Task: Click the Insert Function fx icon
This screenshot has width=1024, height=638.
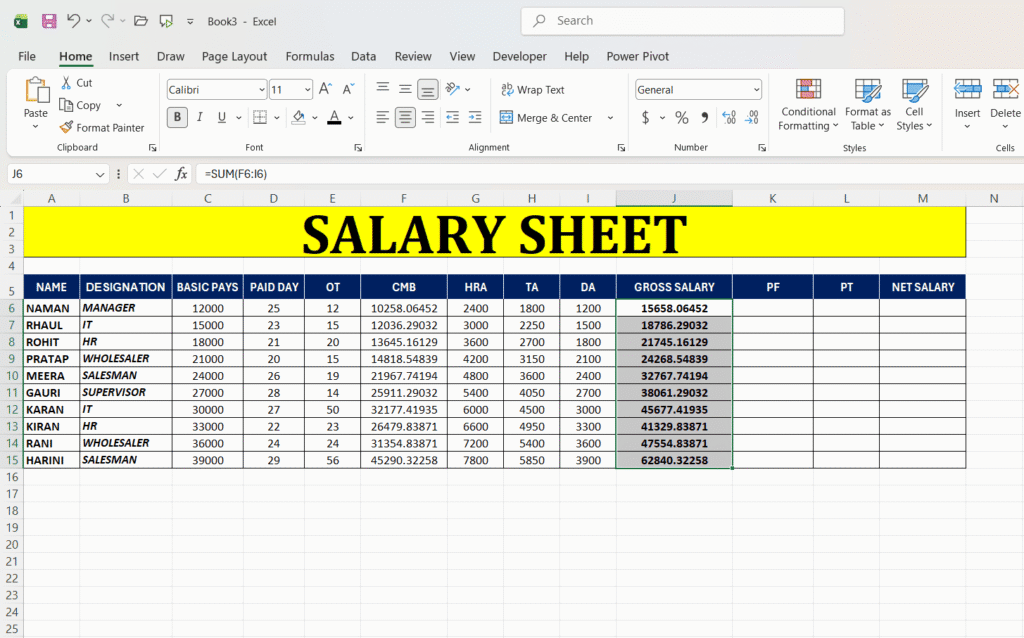Action: tap(181, 174)
